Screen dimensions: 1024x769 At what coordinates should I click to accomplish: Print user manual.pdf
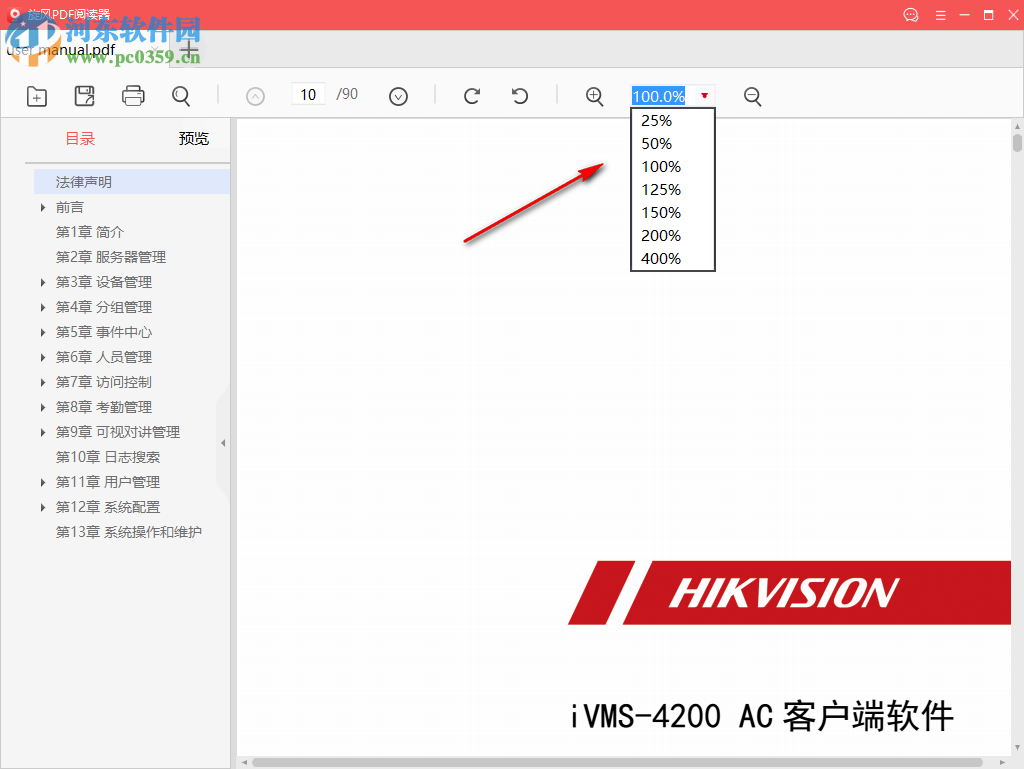click(x=132, y=96)
